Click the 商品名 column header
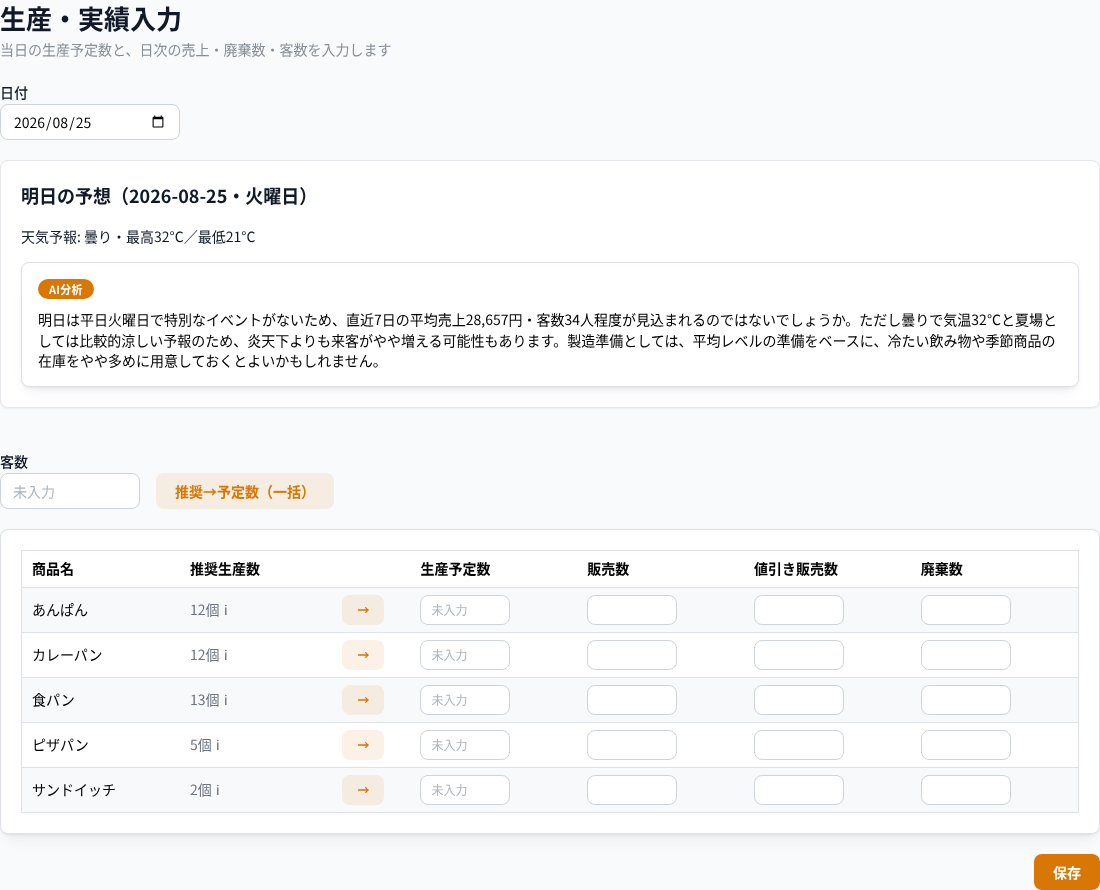 [53, 569]
